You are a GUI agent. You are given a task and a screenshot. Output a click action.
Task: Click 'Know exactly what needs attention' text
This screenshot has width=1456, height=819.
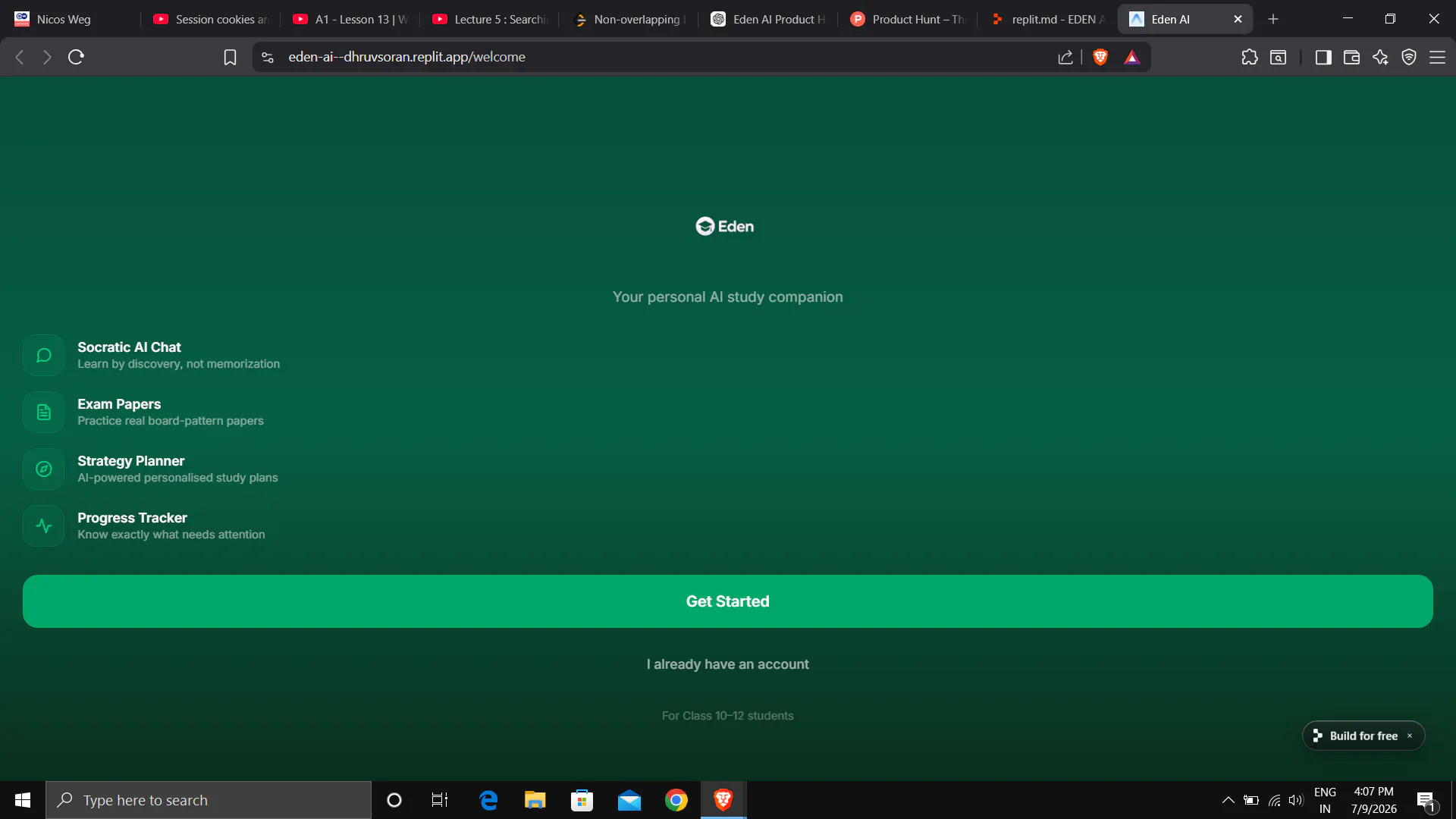[171, 535]
